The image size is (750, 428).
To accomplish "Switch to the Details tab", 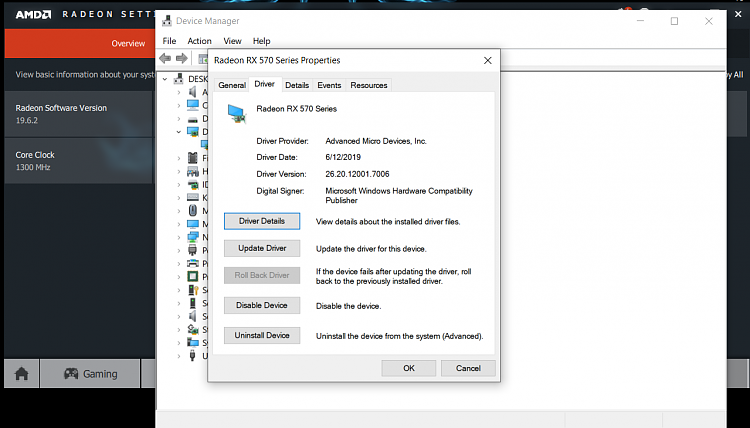I will point(297,85).
